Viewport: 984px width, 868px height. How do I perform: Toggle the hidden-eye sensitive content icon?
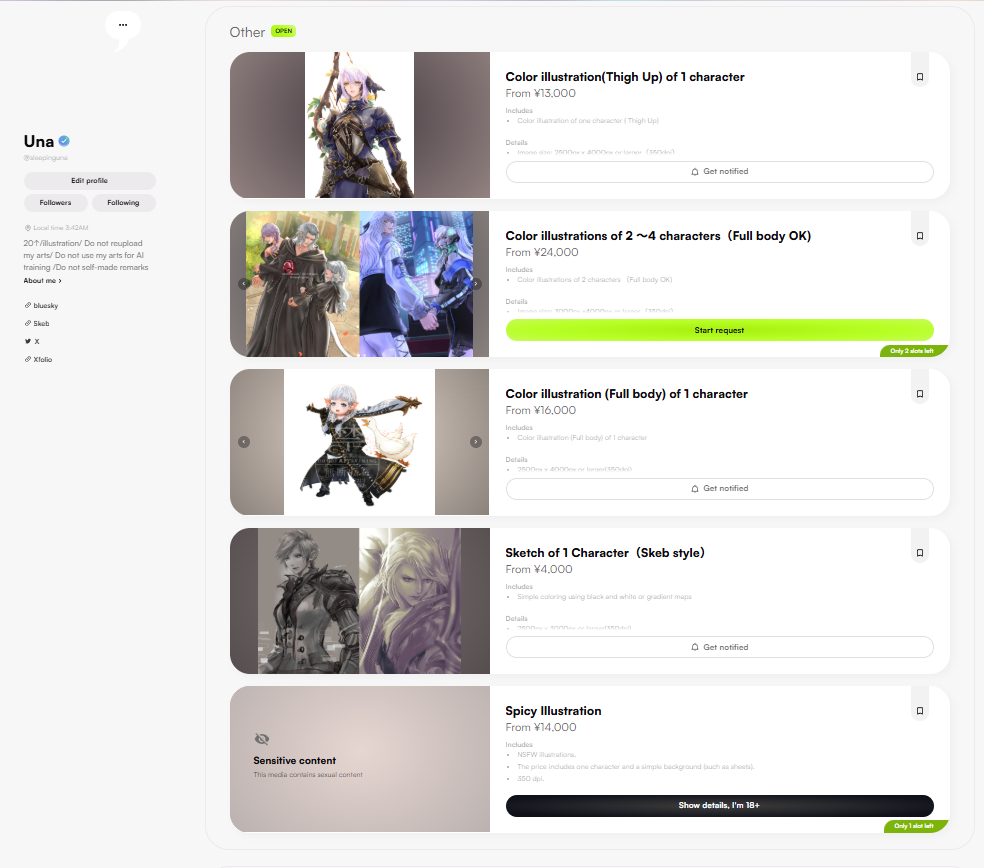click(262, 739)
